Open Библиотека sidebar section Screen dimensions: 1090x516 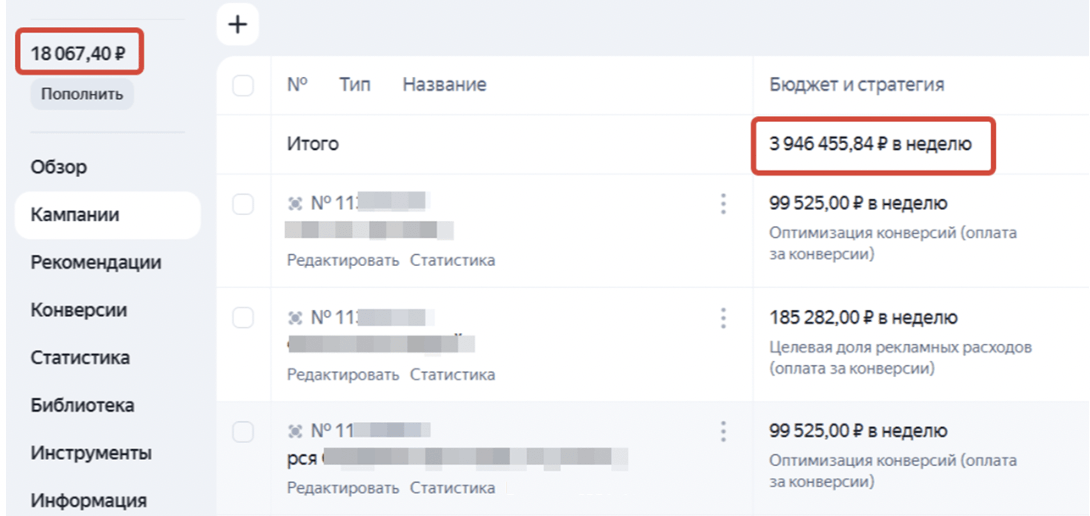83,405
